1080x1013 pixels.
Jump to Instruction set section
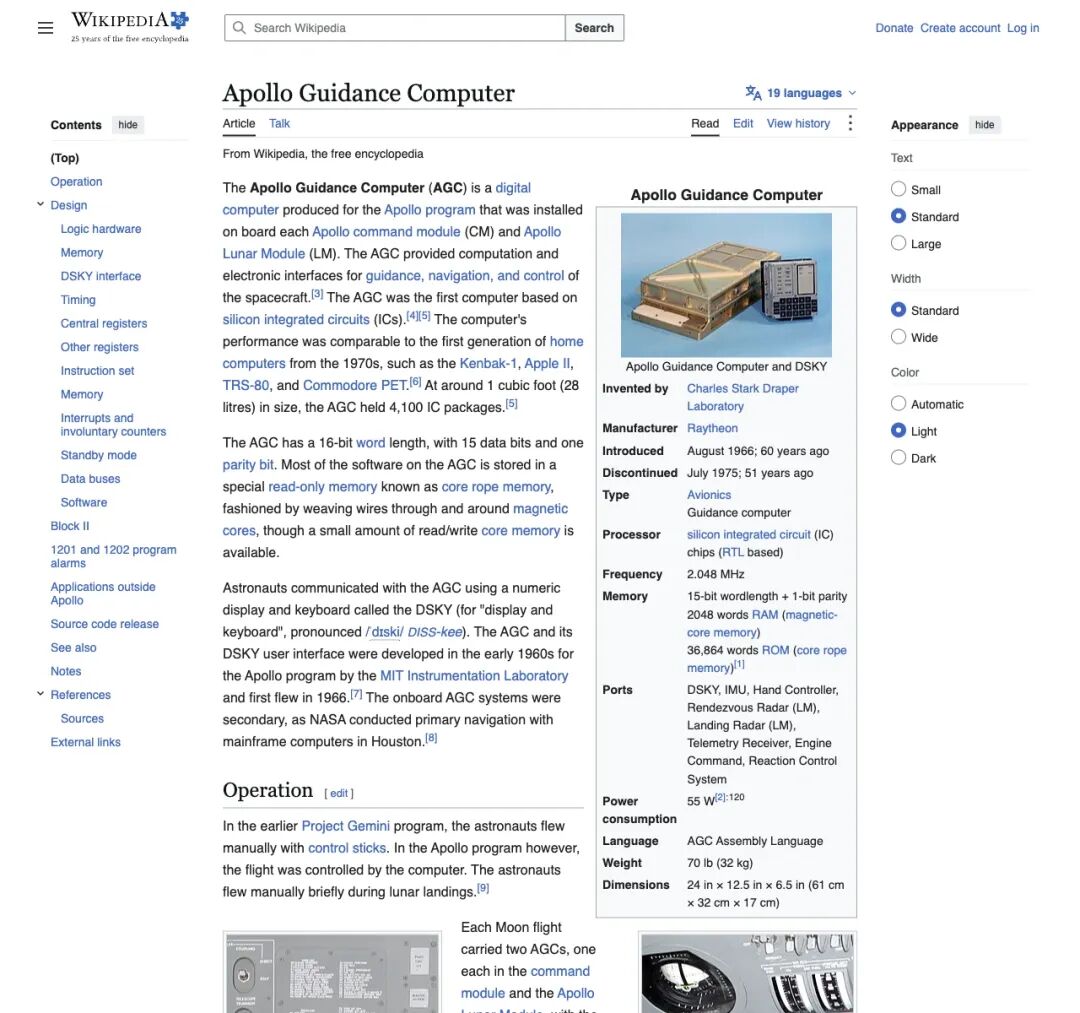97,370
